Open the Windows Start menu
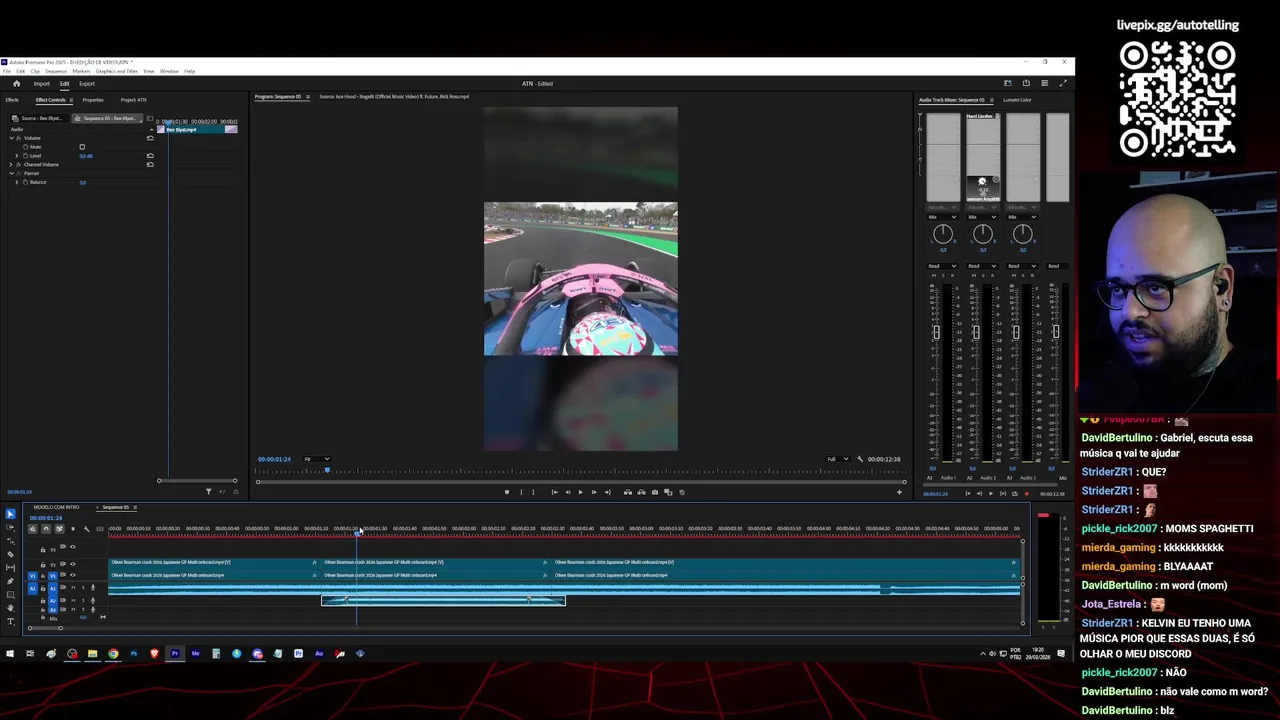Image resolution: width=1280 pixels, height=720 pixels. click(x=10, y=654)
